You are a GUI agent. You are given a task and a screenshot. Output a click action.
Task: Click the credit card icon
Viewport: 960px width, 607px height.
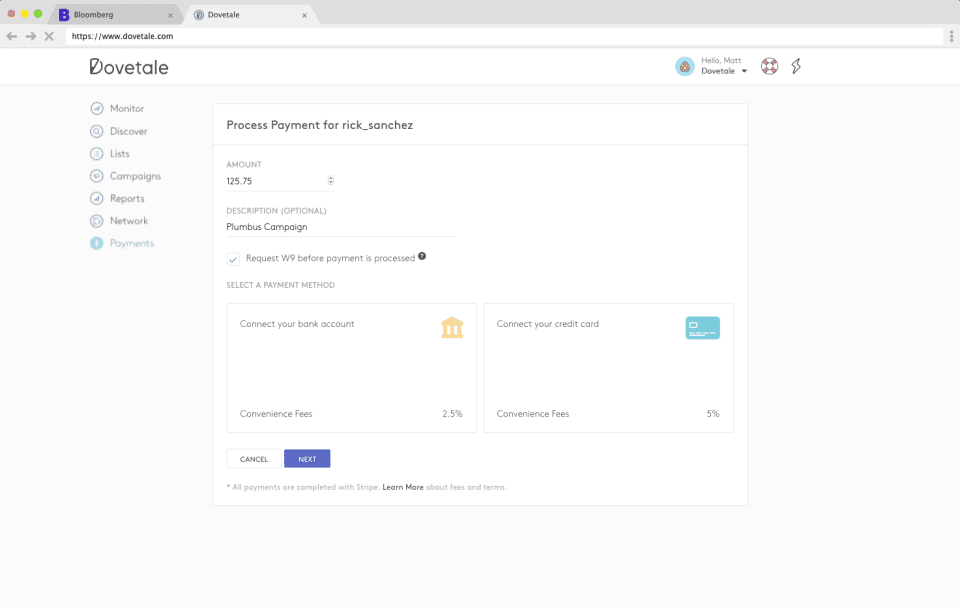(x=702, y=328)
